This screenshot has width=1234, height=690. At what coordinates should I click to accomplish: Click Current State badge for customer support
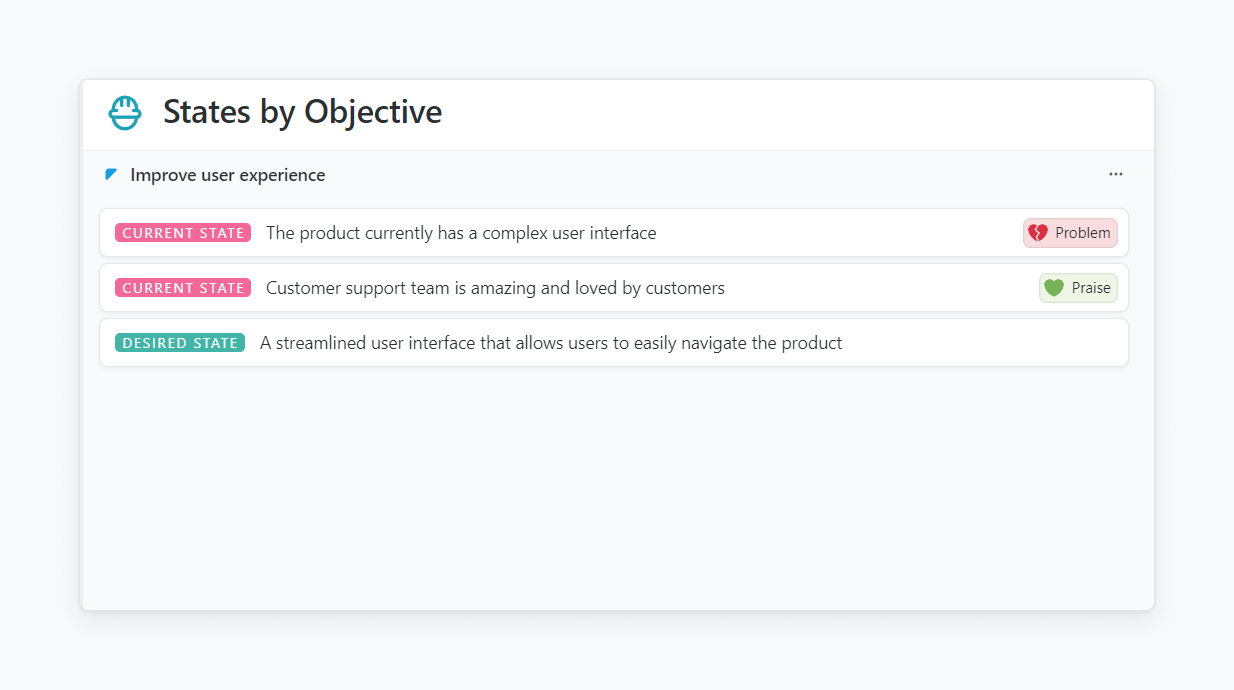183,288
